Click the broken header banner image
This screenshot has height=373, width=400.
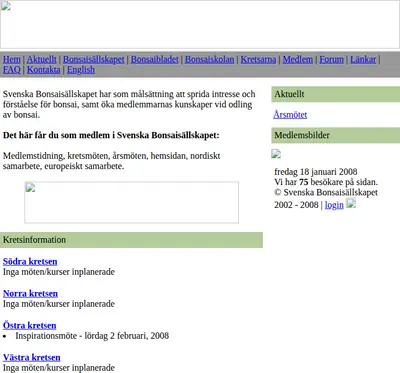pos(200,24)
